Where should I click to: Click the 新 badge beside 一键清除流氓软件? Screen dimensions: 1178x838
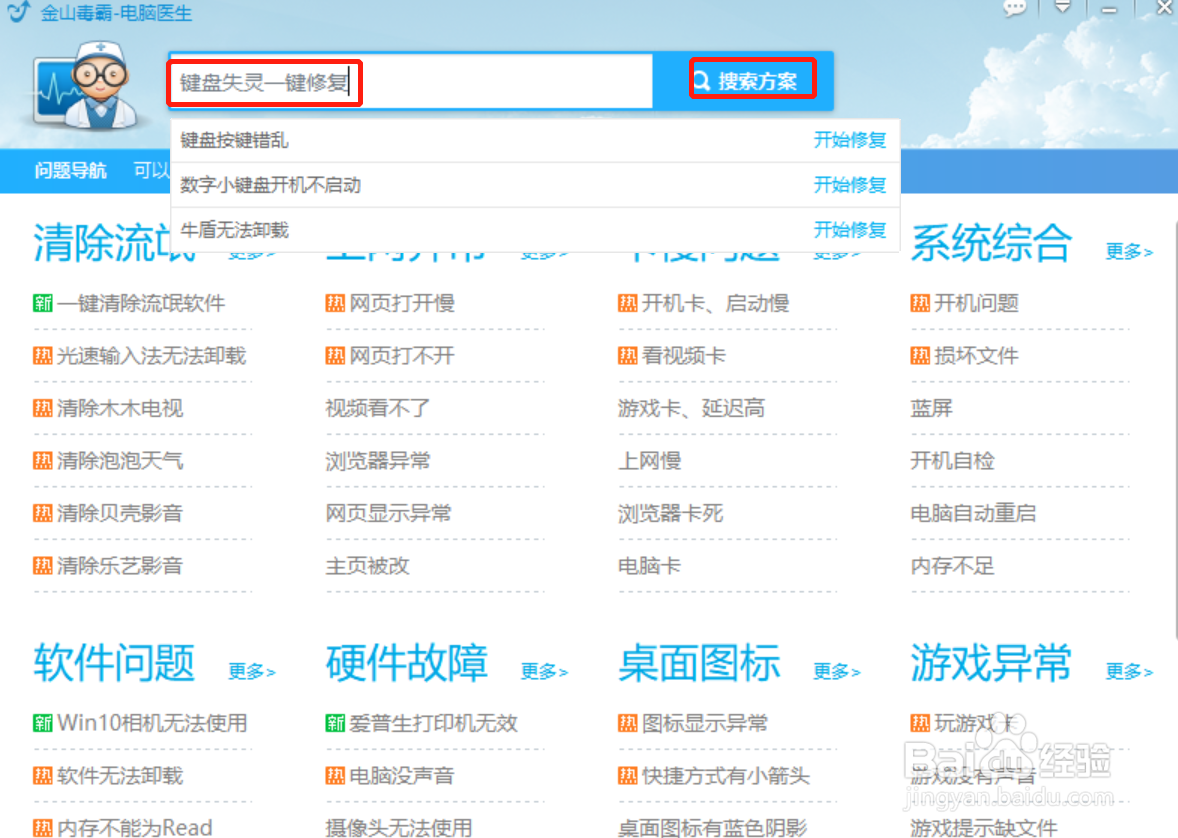click(x=43, y=302)
